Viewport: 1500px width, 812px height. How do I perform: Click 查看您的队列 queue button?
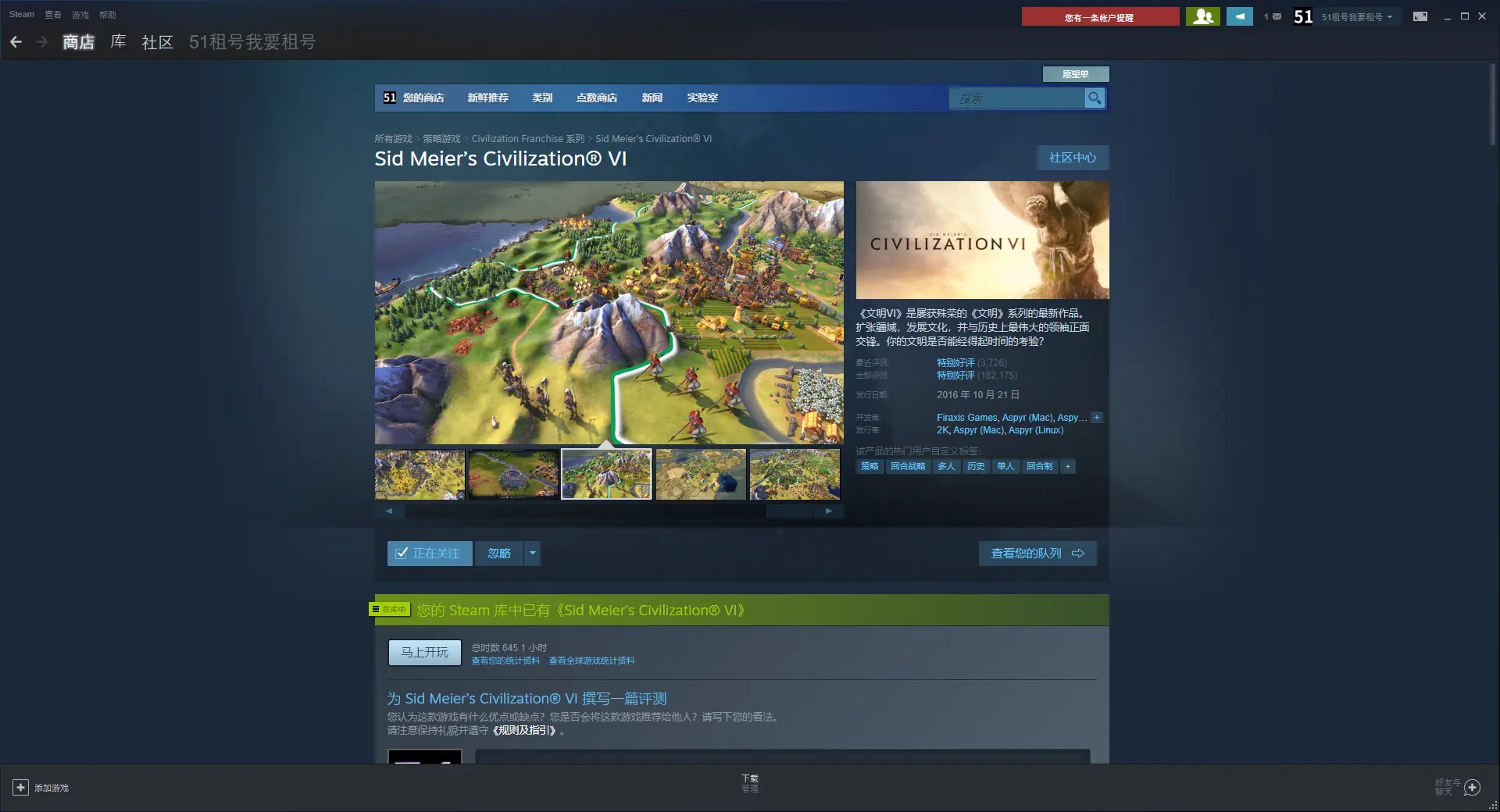1037,554
